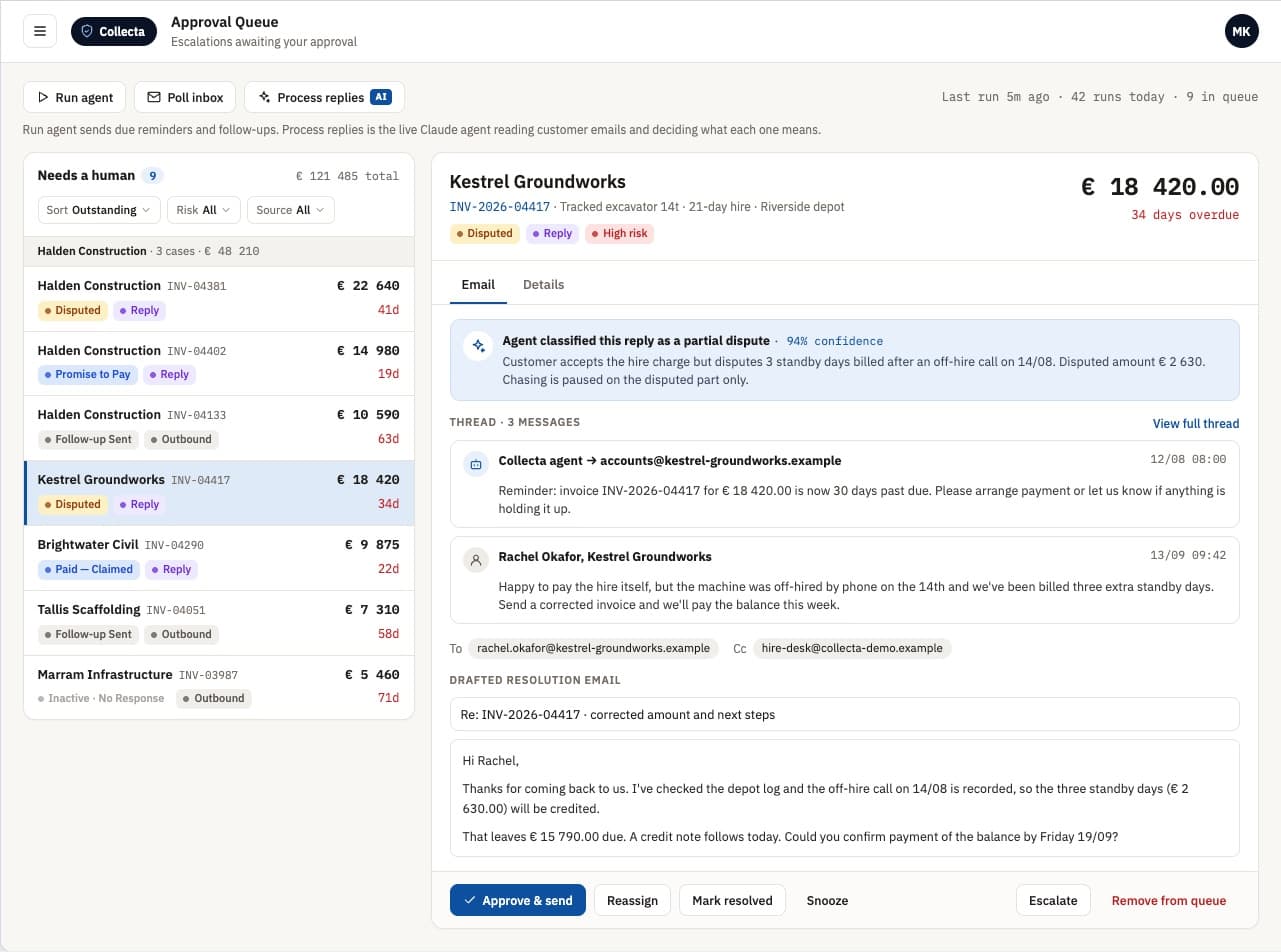Select Halden Construction INV-04133 case
The height and width of the screenshot is (952, 1281).
point(218,428)
